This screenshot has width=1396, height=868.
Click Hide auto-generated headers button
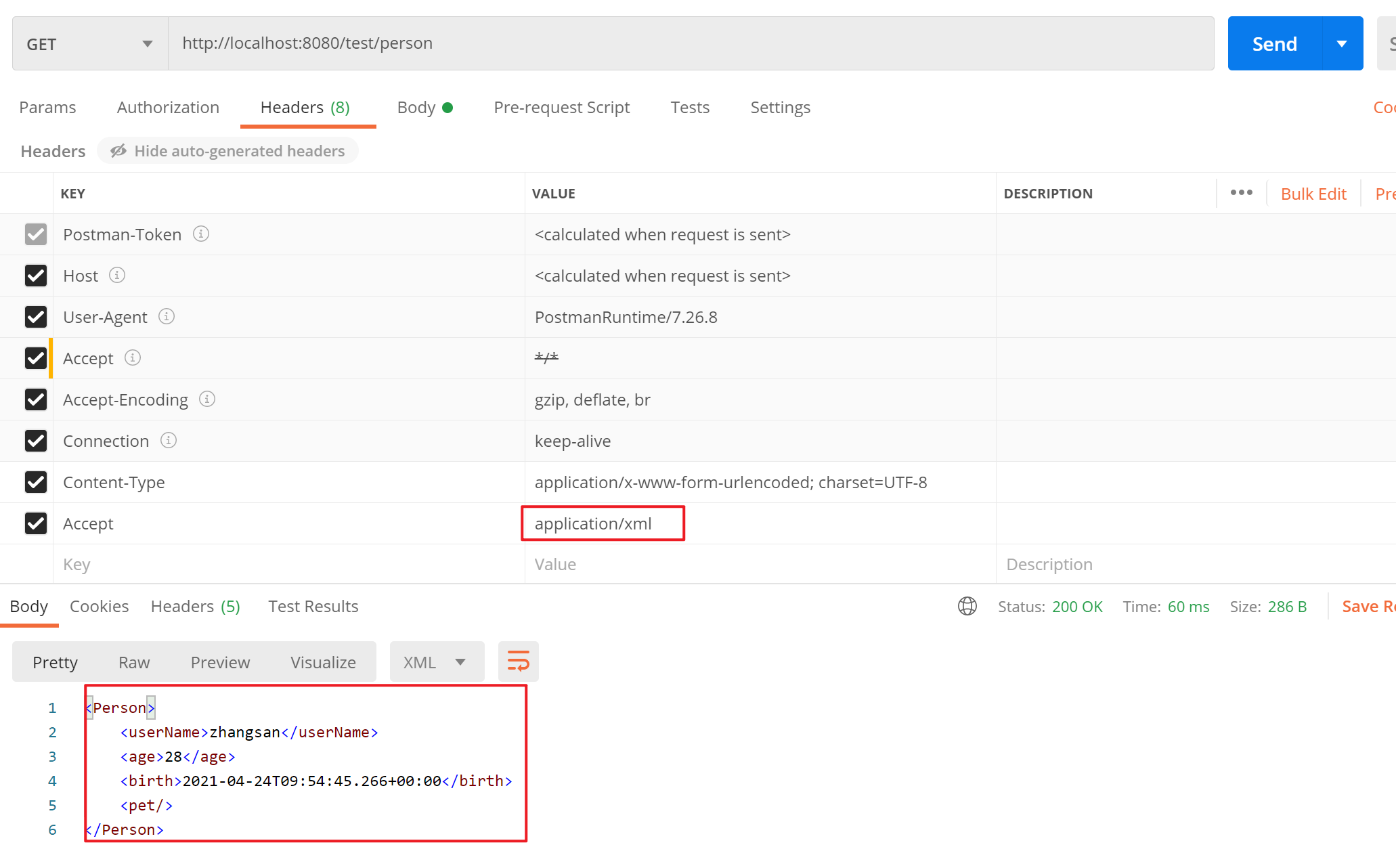(227, 151)
